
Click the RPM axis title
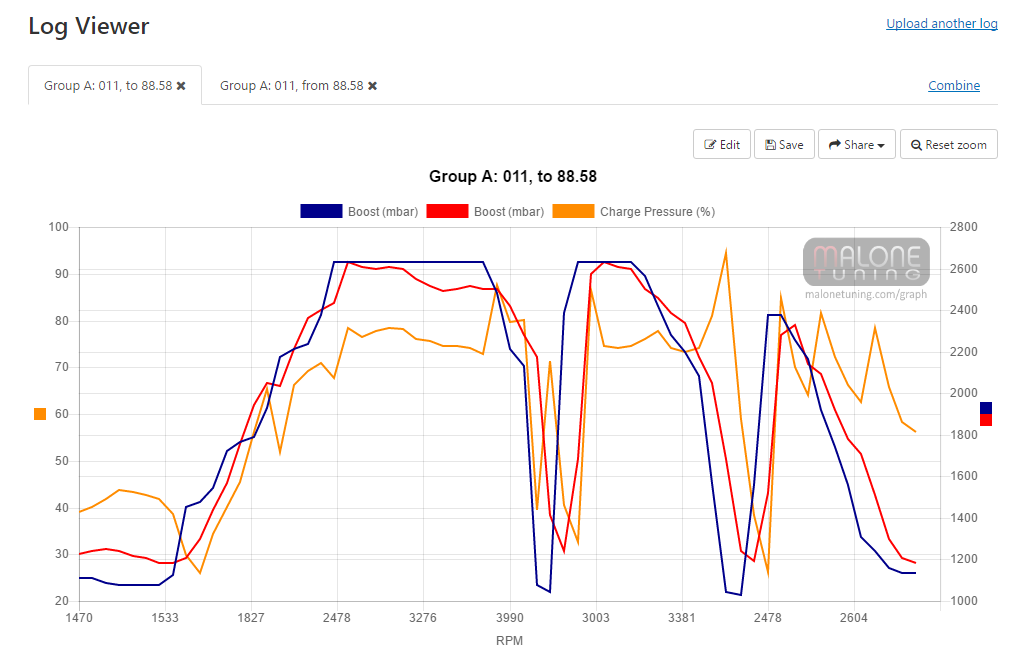coord(509,640)
